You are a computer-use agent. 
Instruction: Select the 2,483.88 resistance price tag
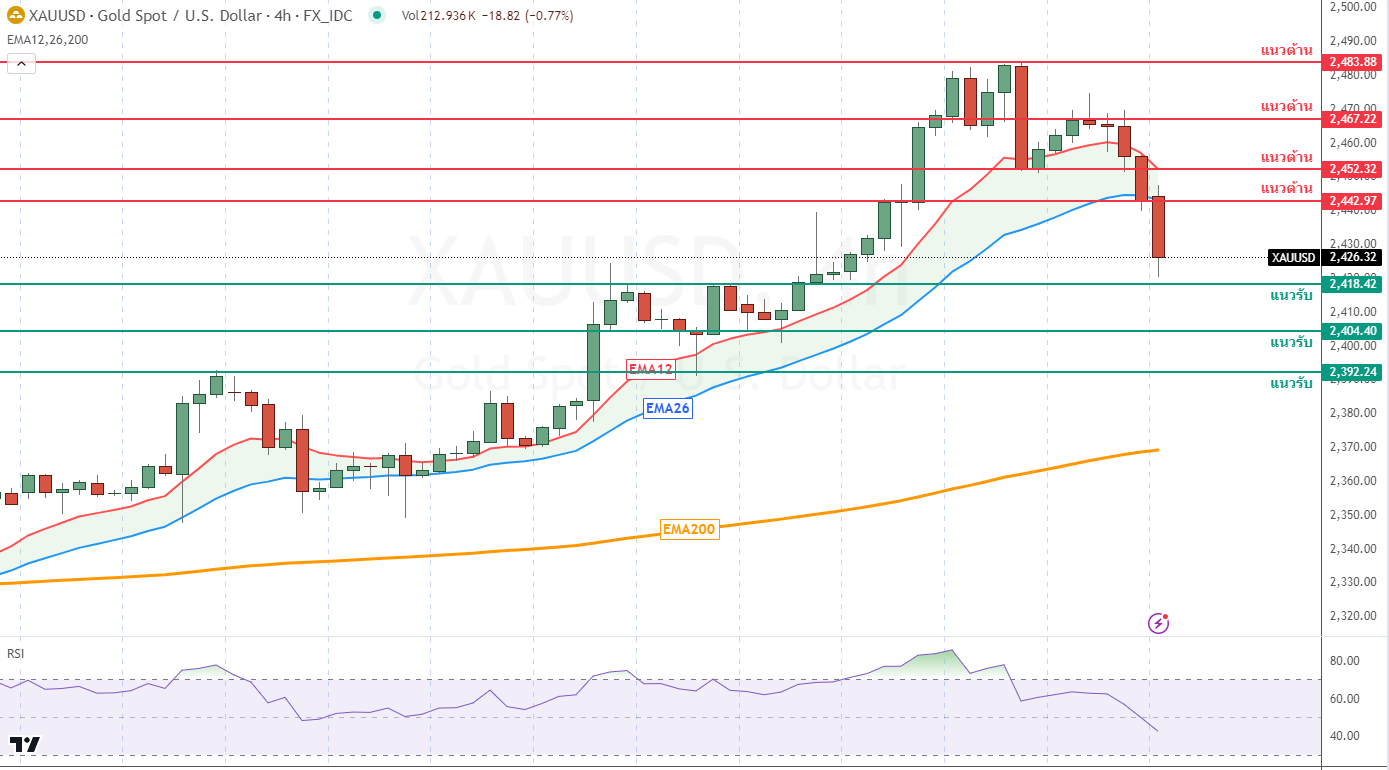coord(1353,62)
